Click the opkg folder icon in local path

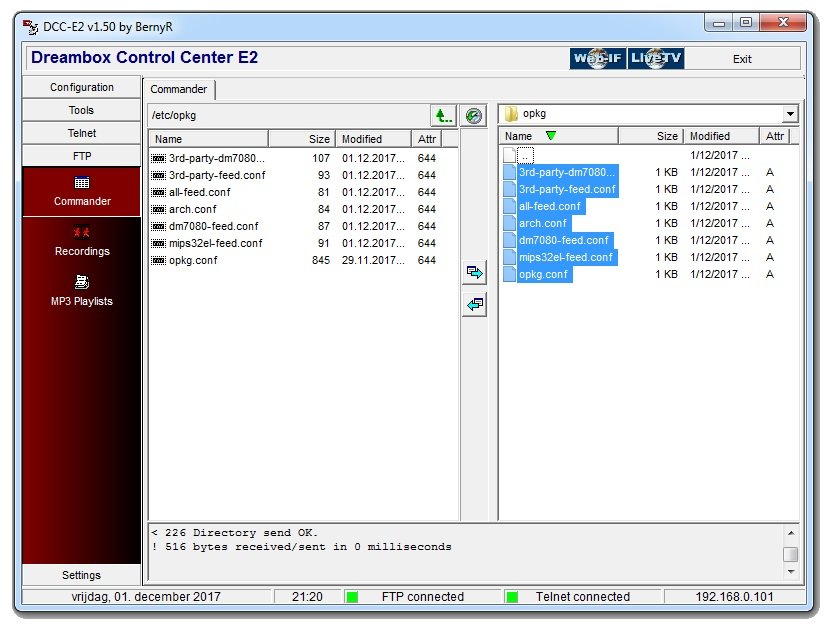pos(511,113)
